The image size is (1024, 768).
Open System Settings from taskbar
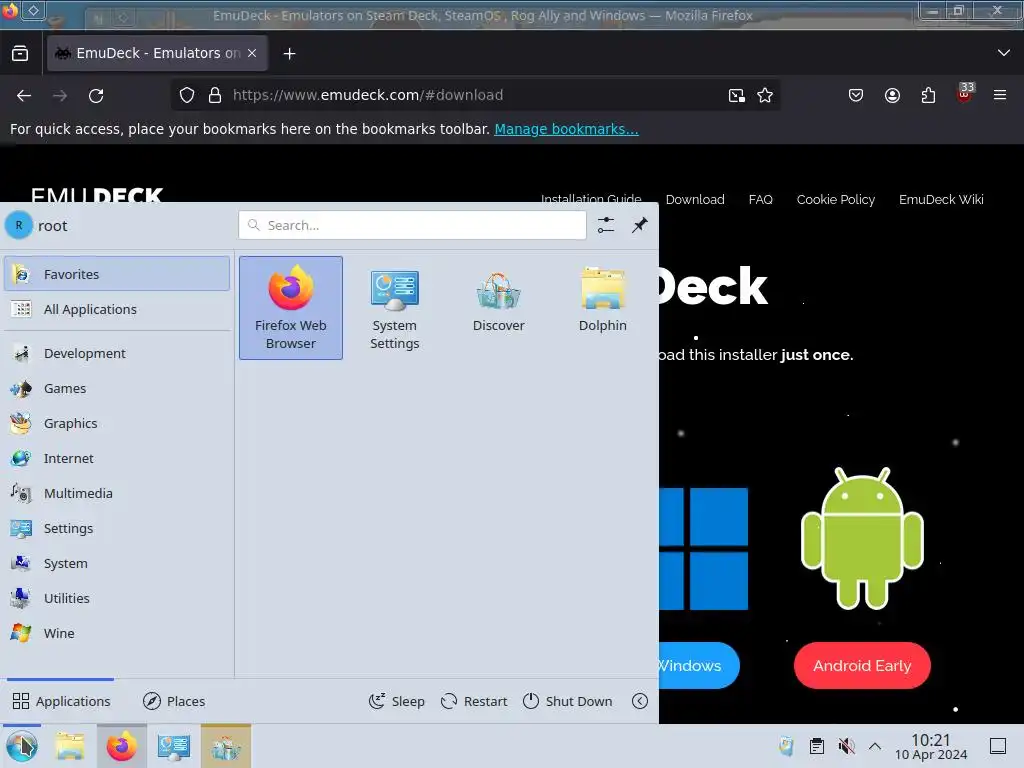point(174,746)
